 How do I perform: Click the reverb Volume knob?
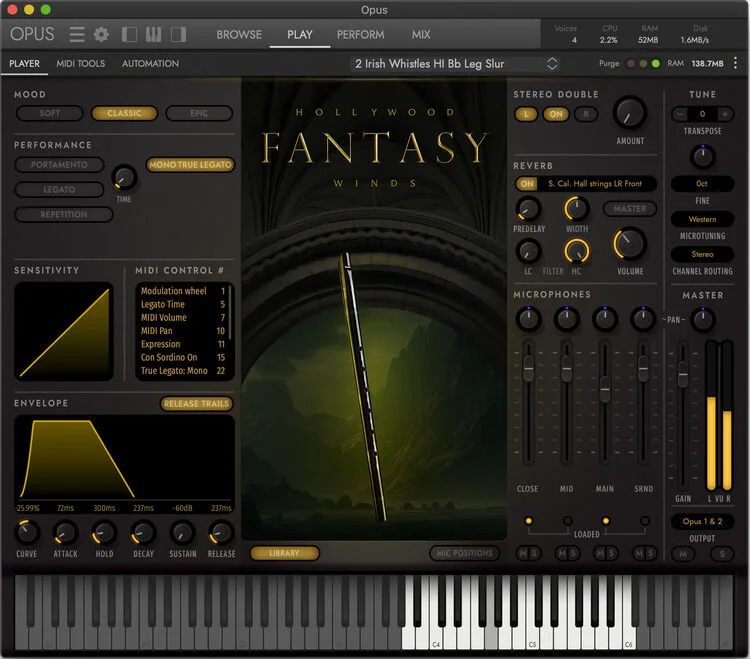629,243
